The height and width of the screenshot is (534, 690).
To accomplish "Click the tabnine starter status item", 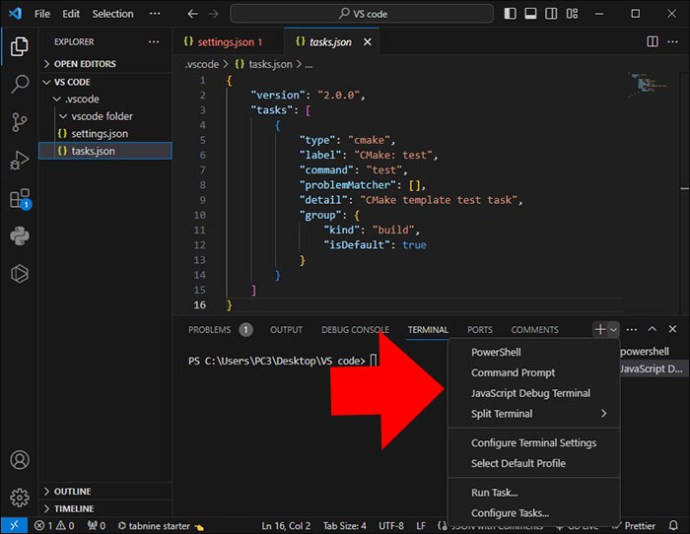I will (160, 526).
